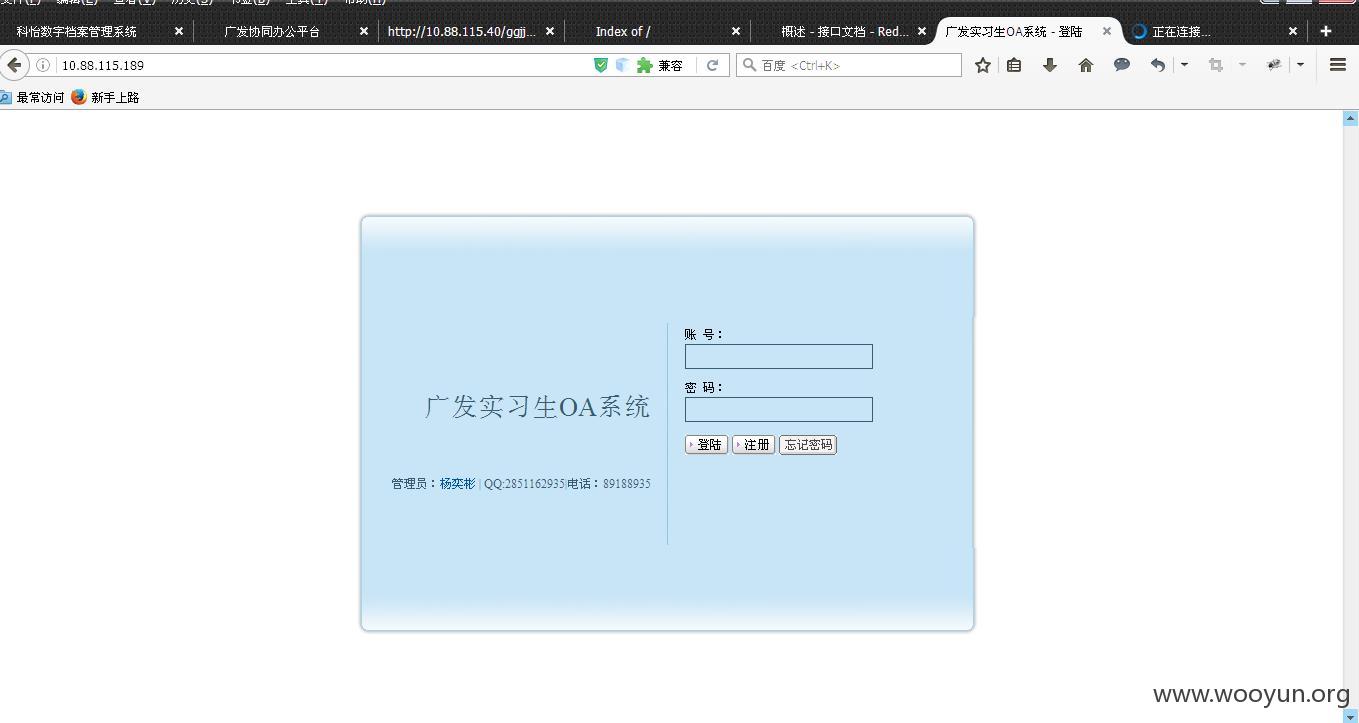Close the 正在连接 tab
Screen dimensions: 1359x723
tap(1293, 31)
